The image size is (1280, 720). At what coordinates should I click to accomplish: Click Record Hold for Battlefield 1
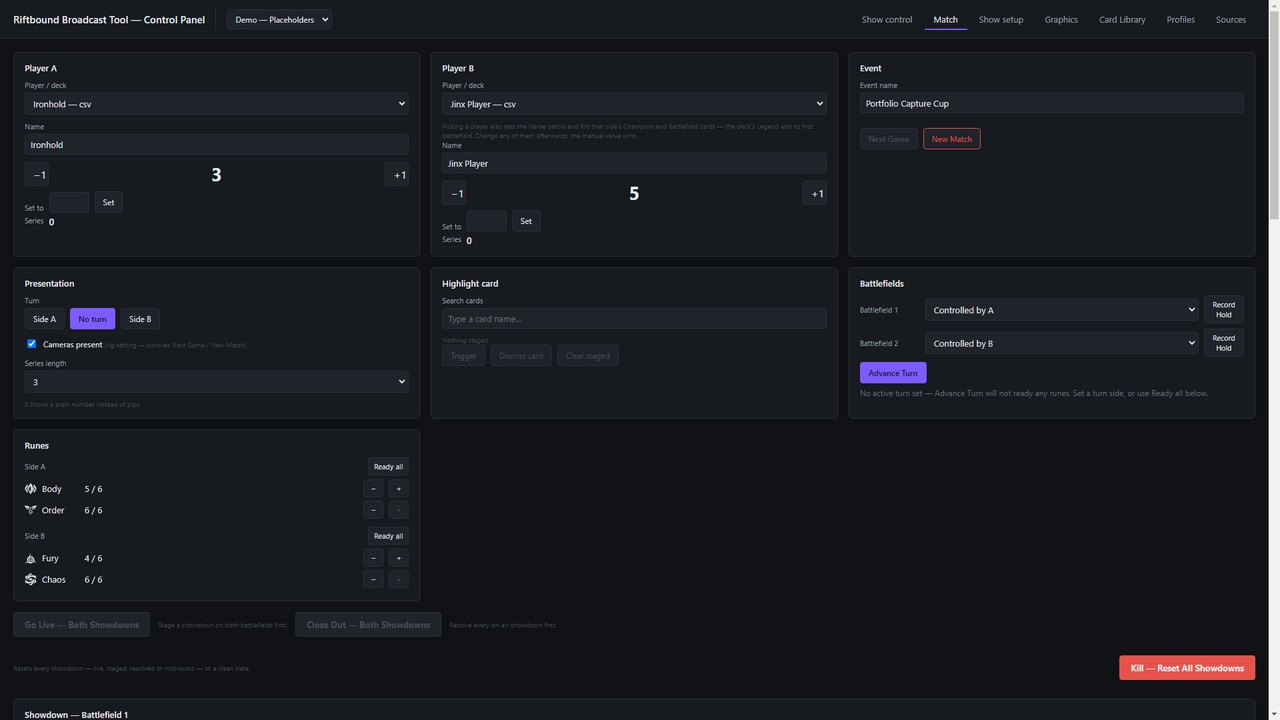pos(1224,310)
